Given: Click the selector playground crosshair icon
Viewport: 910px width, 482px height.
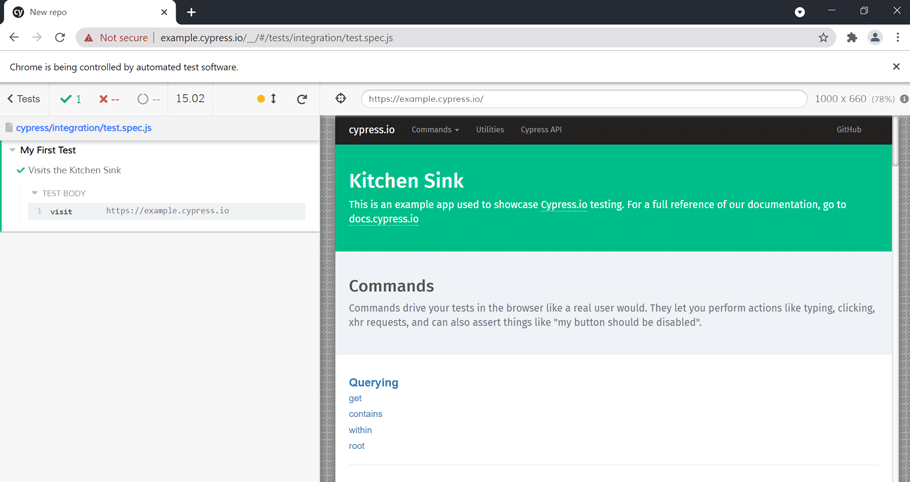Looking at the screenshot, I should pyautogui.click(x=341, y=99).
